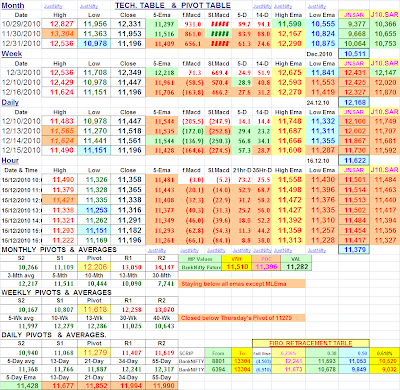Select the POC value 11,396
400x390 pixels.
266,267
